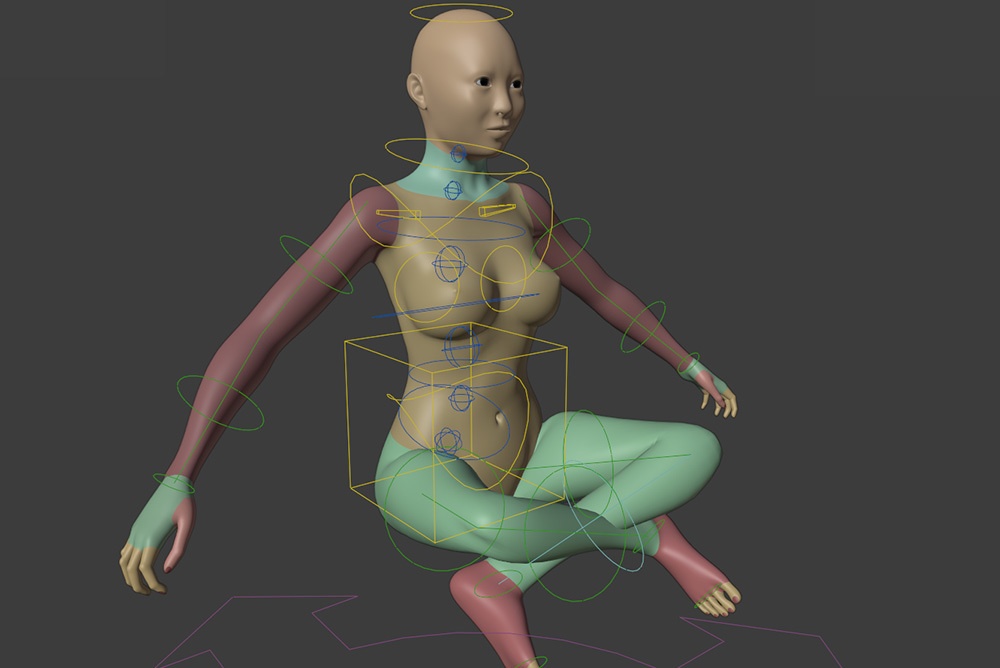Select the teal neck area of the mesh
The image size is (1000, 668).
(x=465, y=170)
